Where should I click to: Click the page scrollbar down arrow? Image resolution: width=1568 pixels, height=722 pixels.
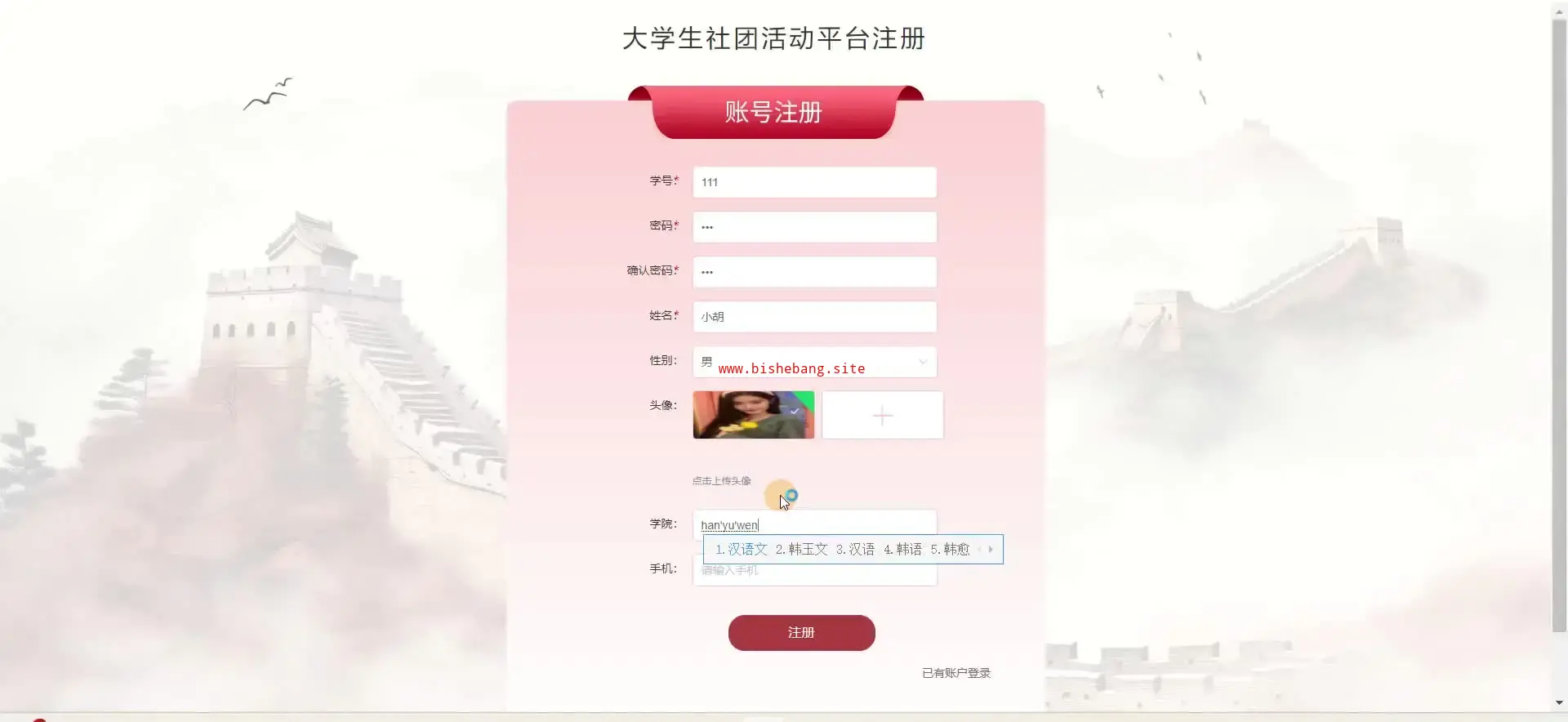1559,702
